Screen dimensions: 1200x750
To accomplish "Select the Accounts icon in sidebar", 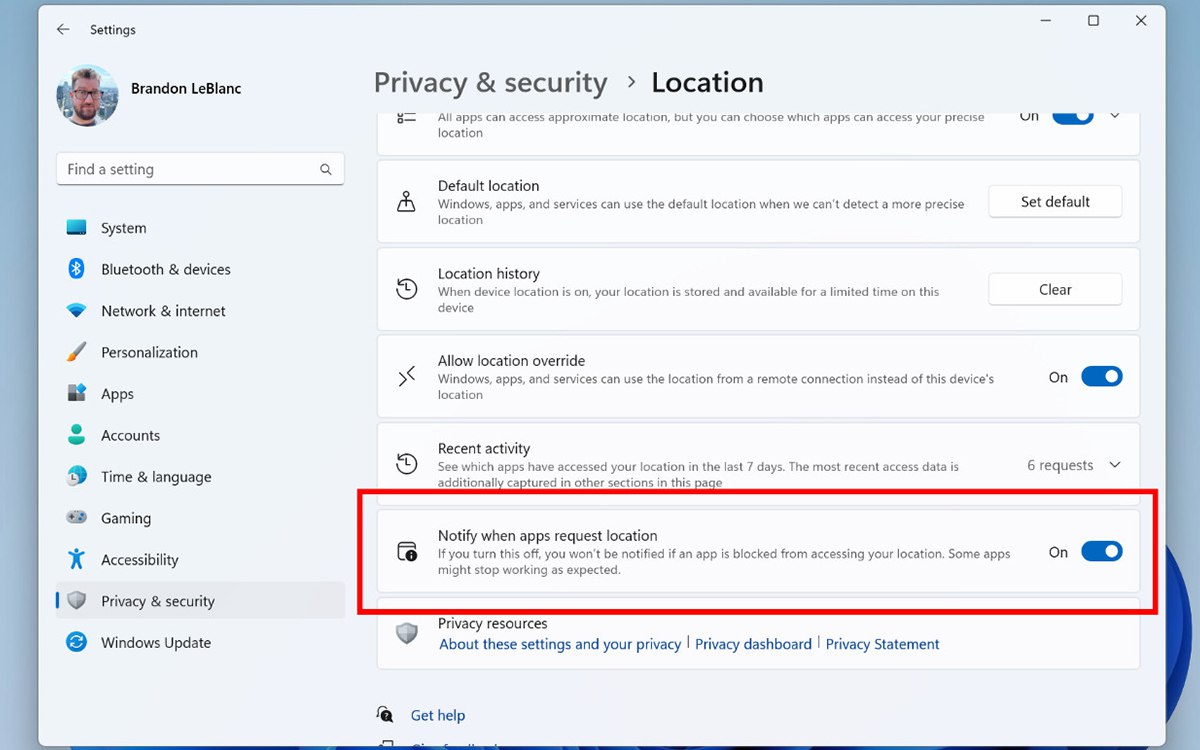I will point(76,435).
